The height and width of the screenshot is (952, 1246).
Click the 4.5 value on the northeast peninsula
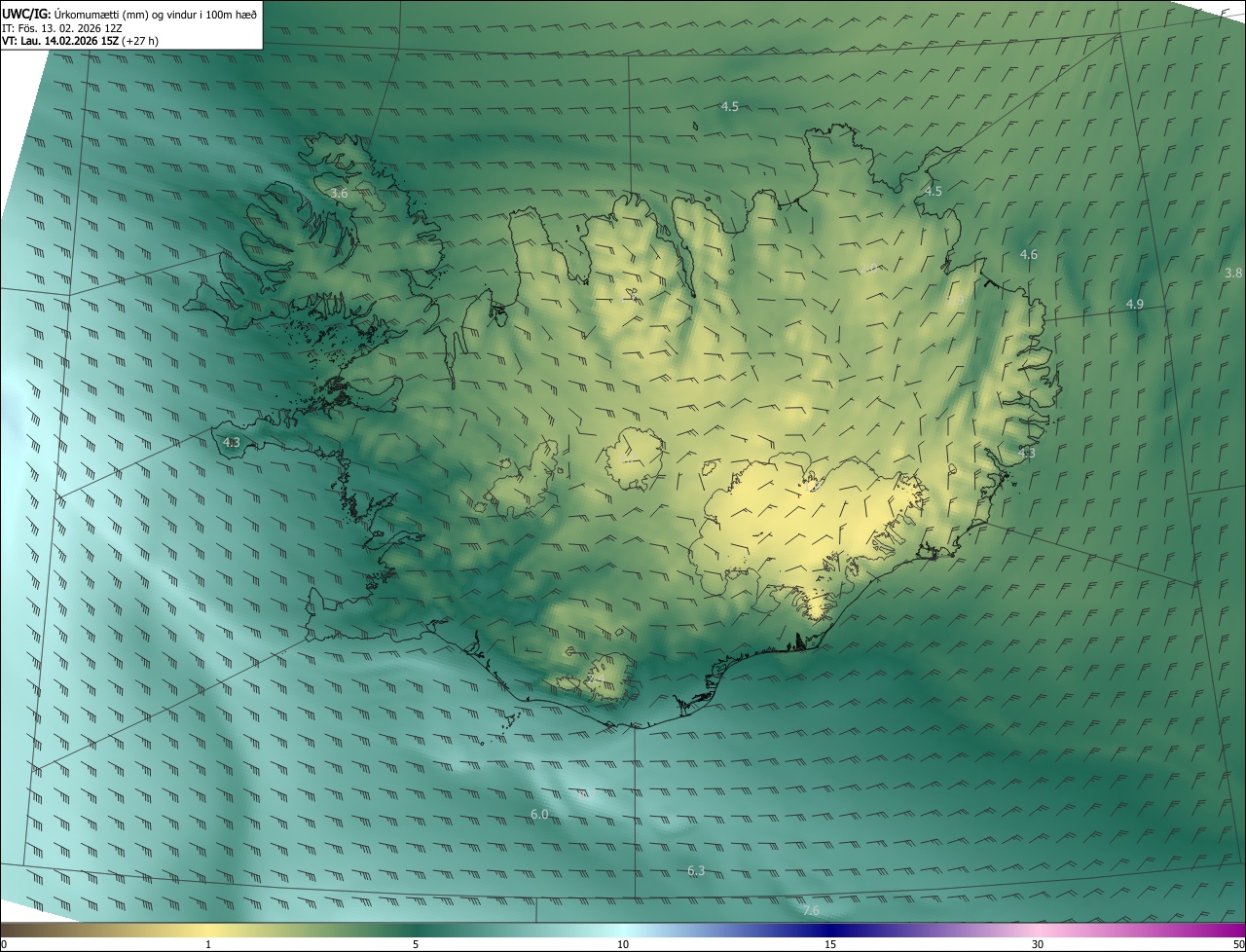(933, 191)
